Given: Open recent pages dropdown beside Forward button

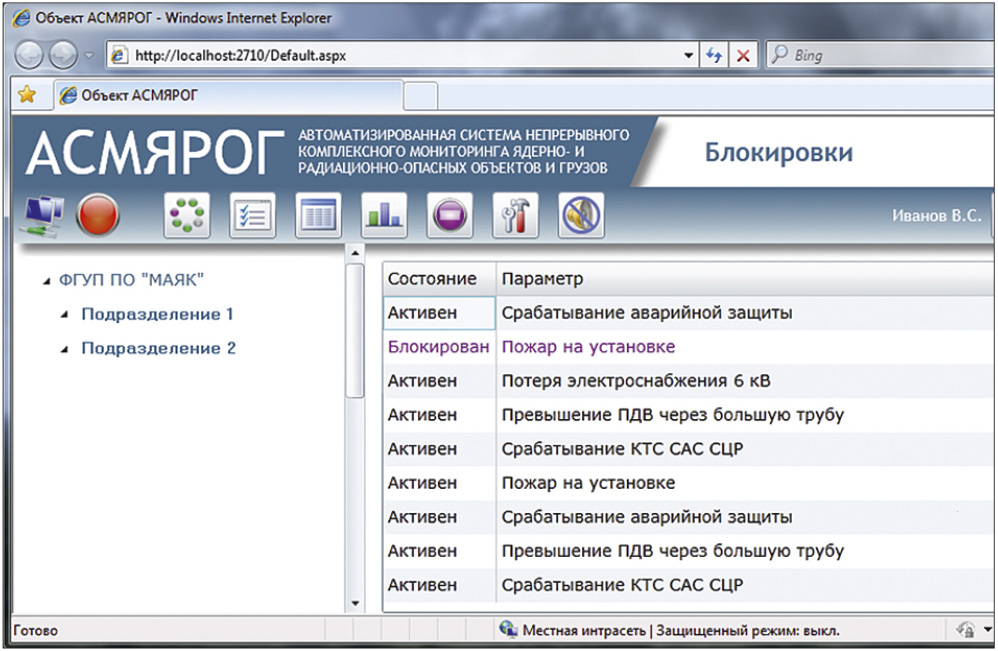Looking at the screenshot, I should coord(88,56).
